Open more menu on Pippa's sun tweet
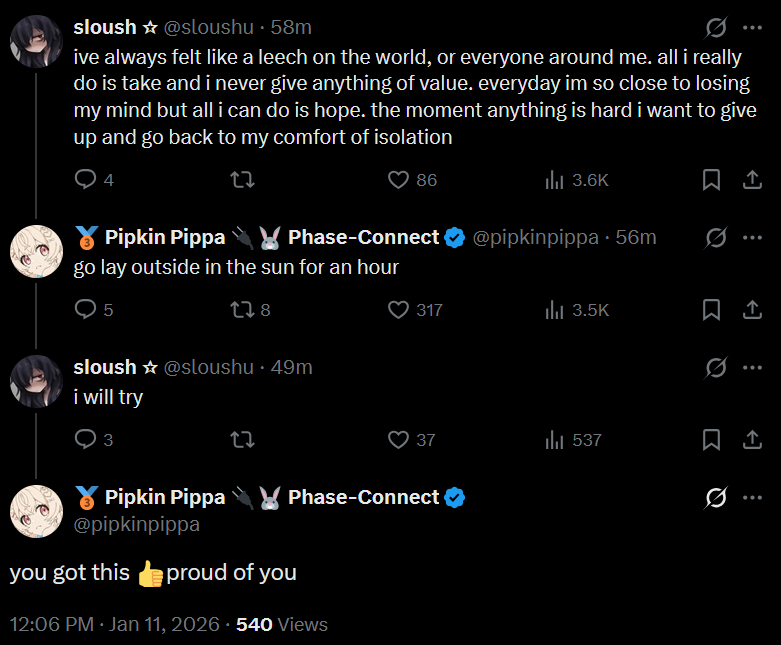This screenshot has width=781, height=645. [752, 237]
